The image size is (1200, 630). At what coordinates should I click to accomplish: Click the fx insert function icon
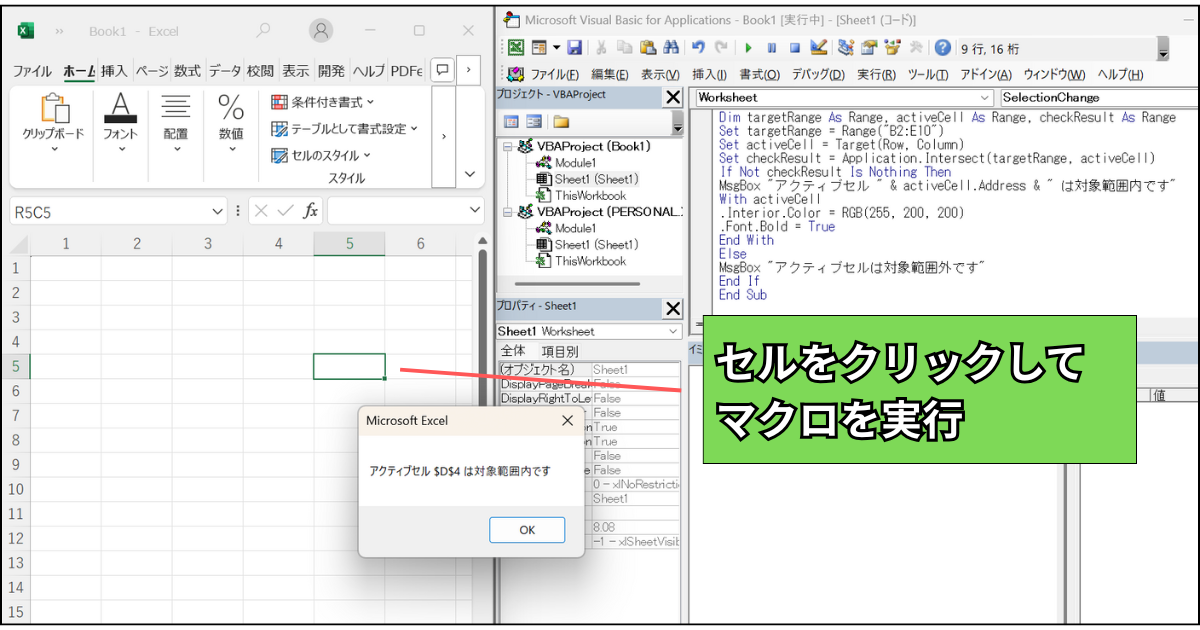(x=311, y=211)
